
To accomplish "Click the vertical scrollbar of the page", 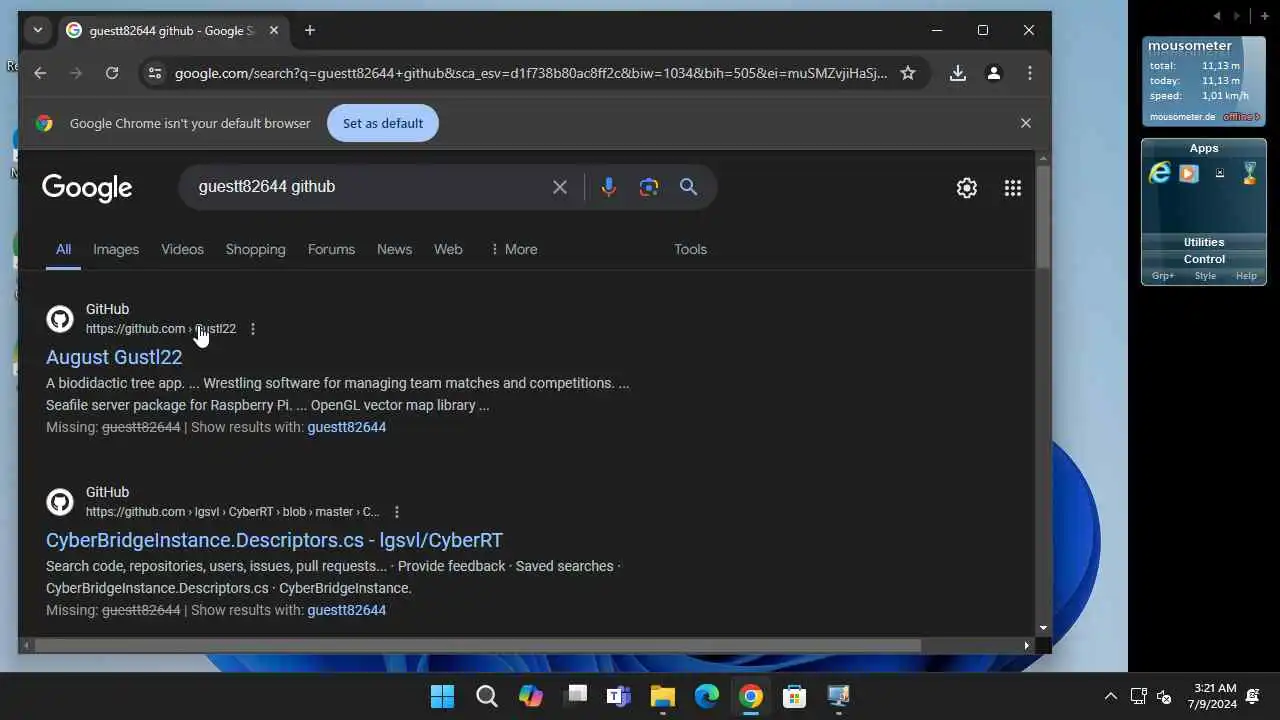I will click(1043, 217).
